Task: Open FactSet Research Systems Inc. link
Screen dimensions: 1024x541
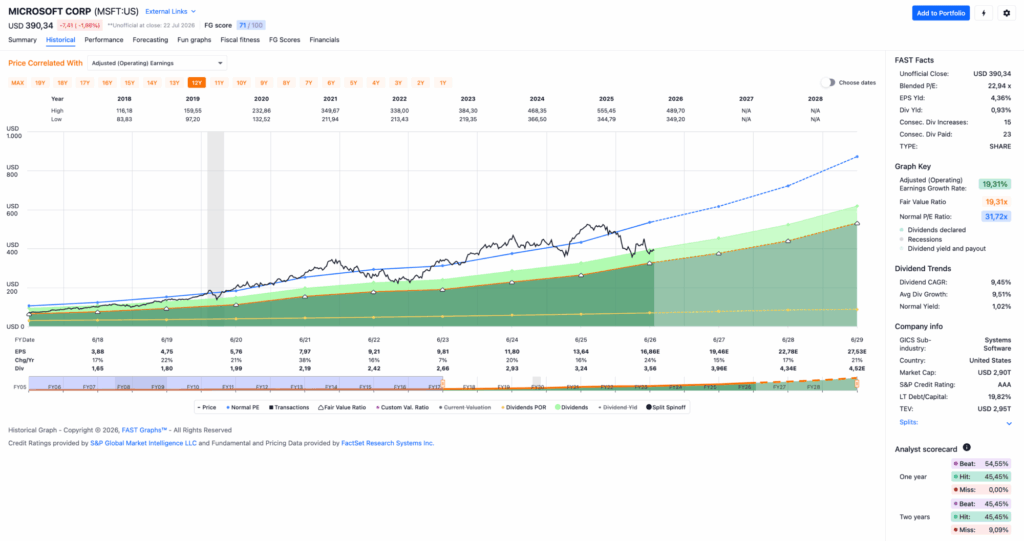Action: (x=387, y=443)
